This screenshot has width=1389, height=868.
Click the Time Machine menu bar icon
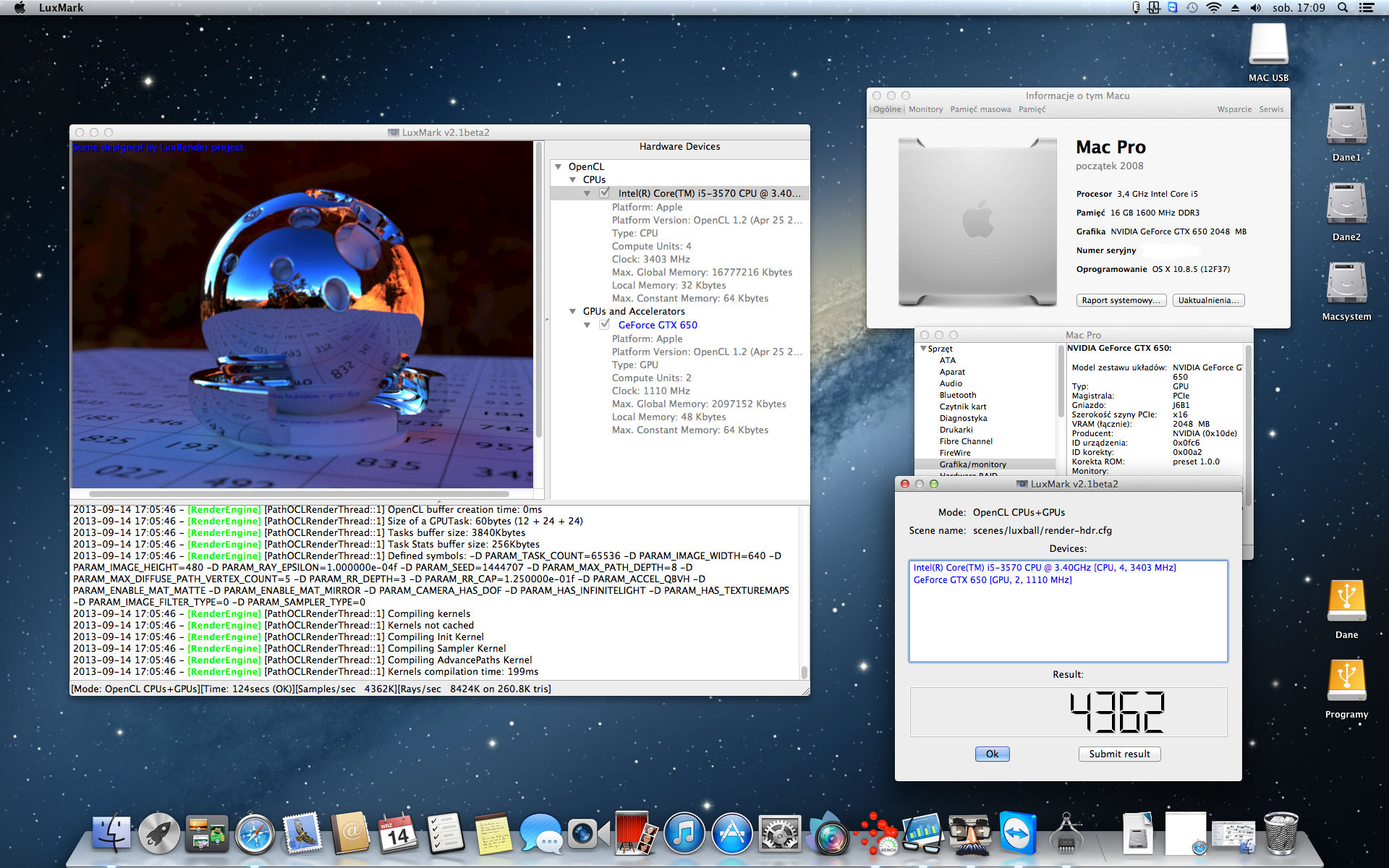pyautogui.click(x=1192, y=7)
